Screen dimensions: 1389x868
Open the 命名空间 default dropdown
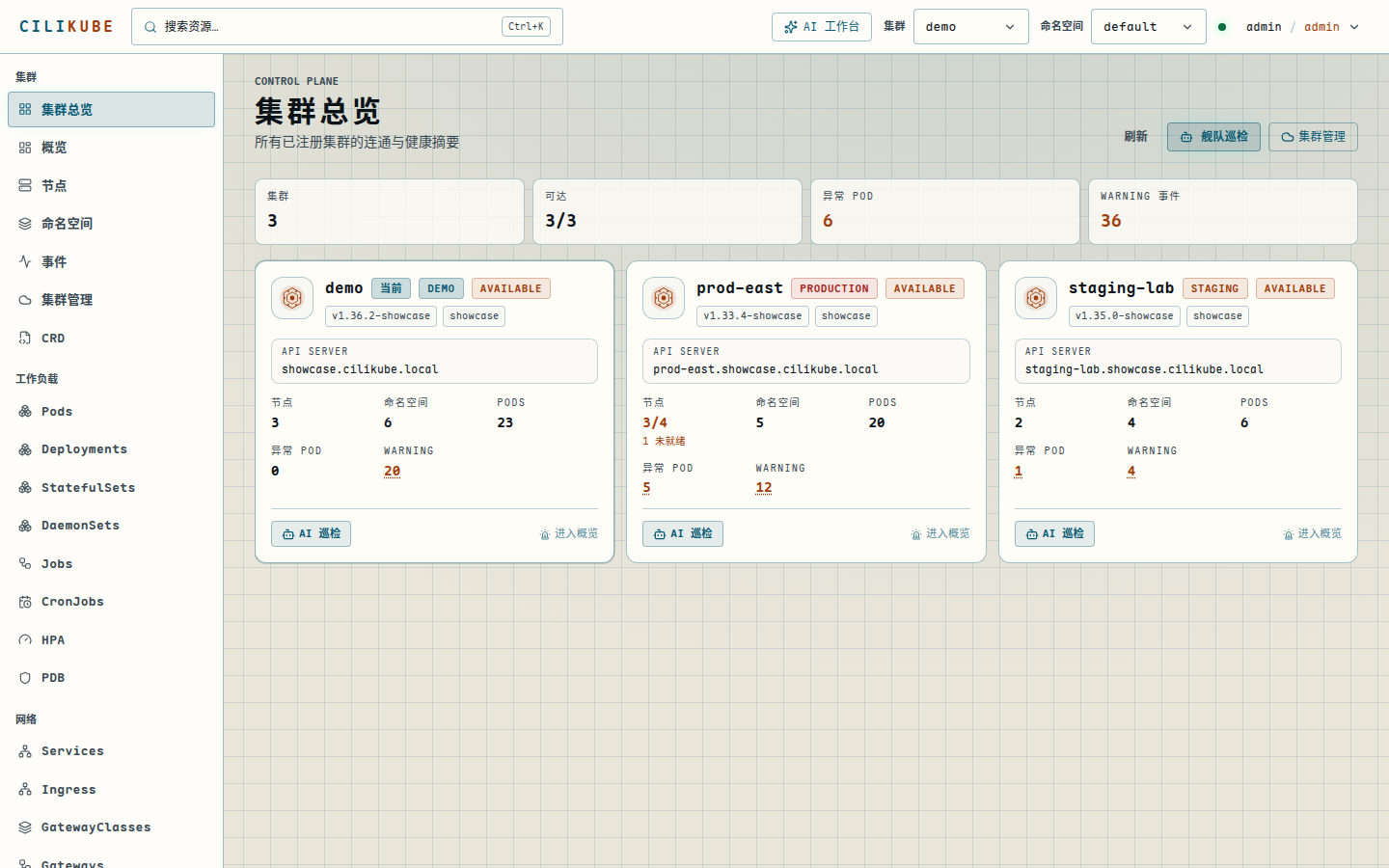tap(1148, 27)
